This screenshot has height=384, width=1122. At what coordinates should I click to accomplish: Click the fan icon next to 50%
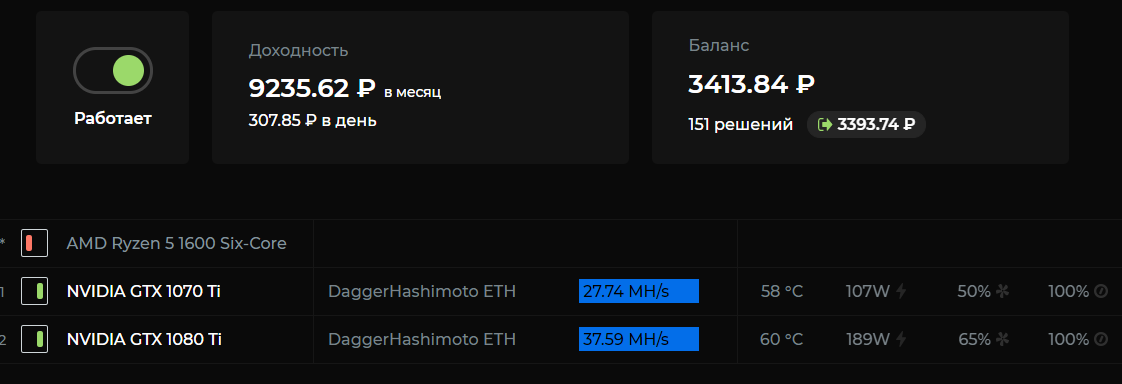point(1003,291)
